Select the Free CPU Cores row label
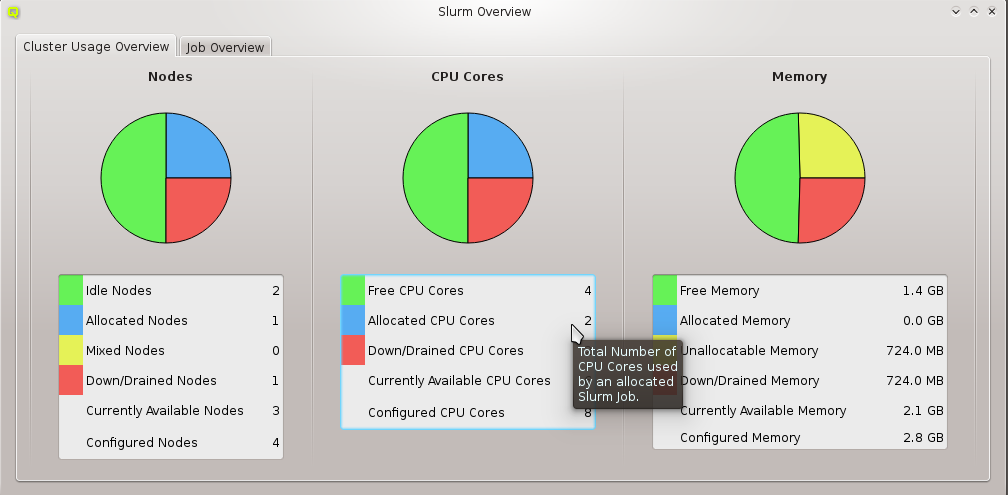This screenshot has height=495, width=1008. pyautogui.click(x=415, y=291)
